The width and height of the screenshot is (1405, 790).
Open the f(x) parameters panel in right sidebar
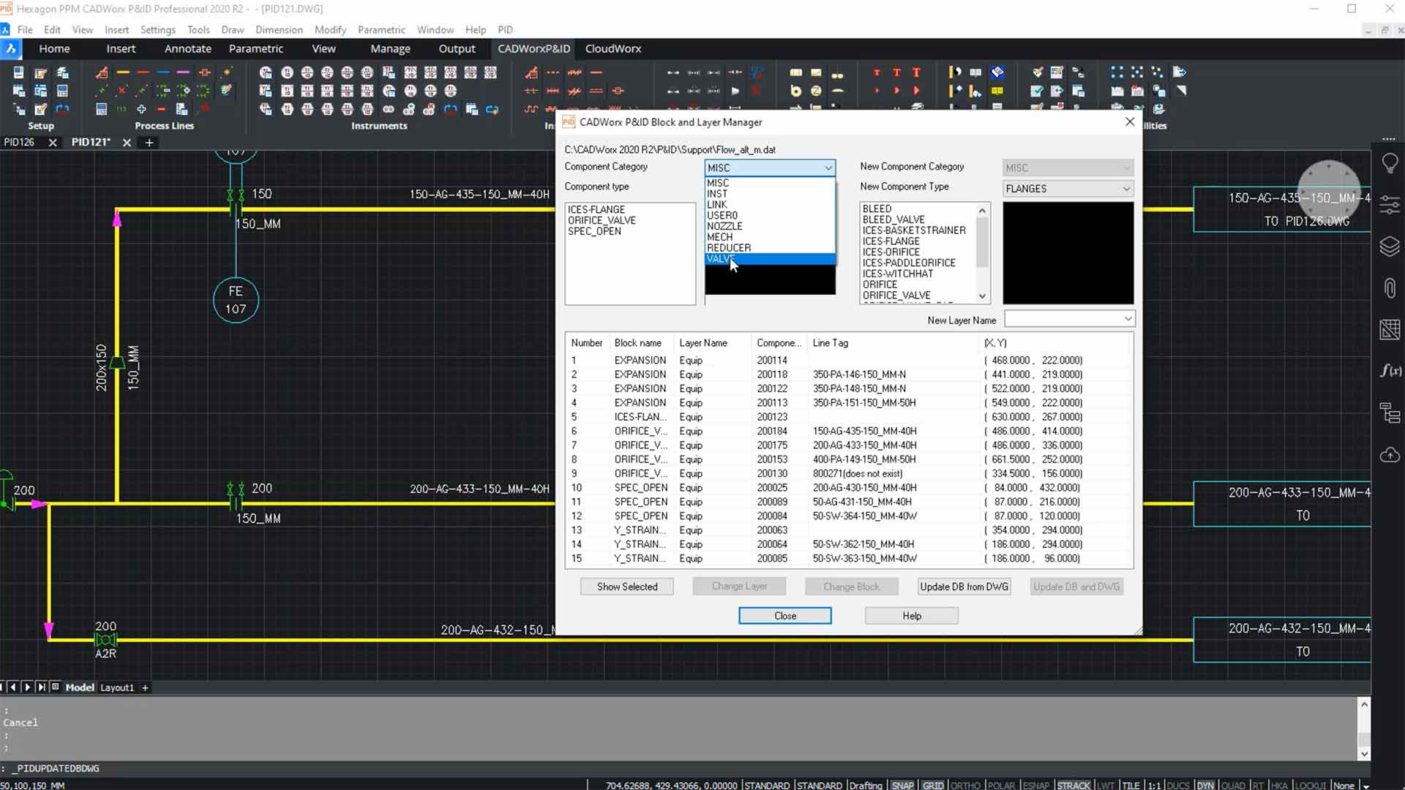[1389, 371]
